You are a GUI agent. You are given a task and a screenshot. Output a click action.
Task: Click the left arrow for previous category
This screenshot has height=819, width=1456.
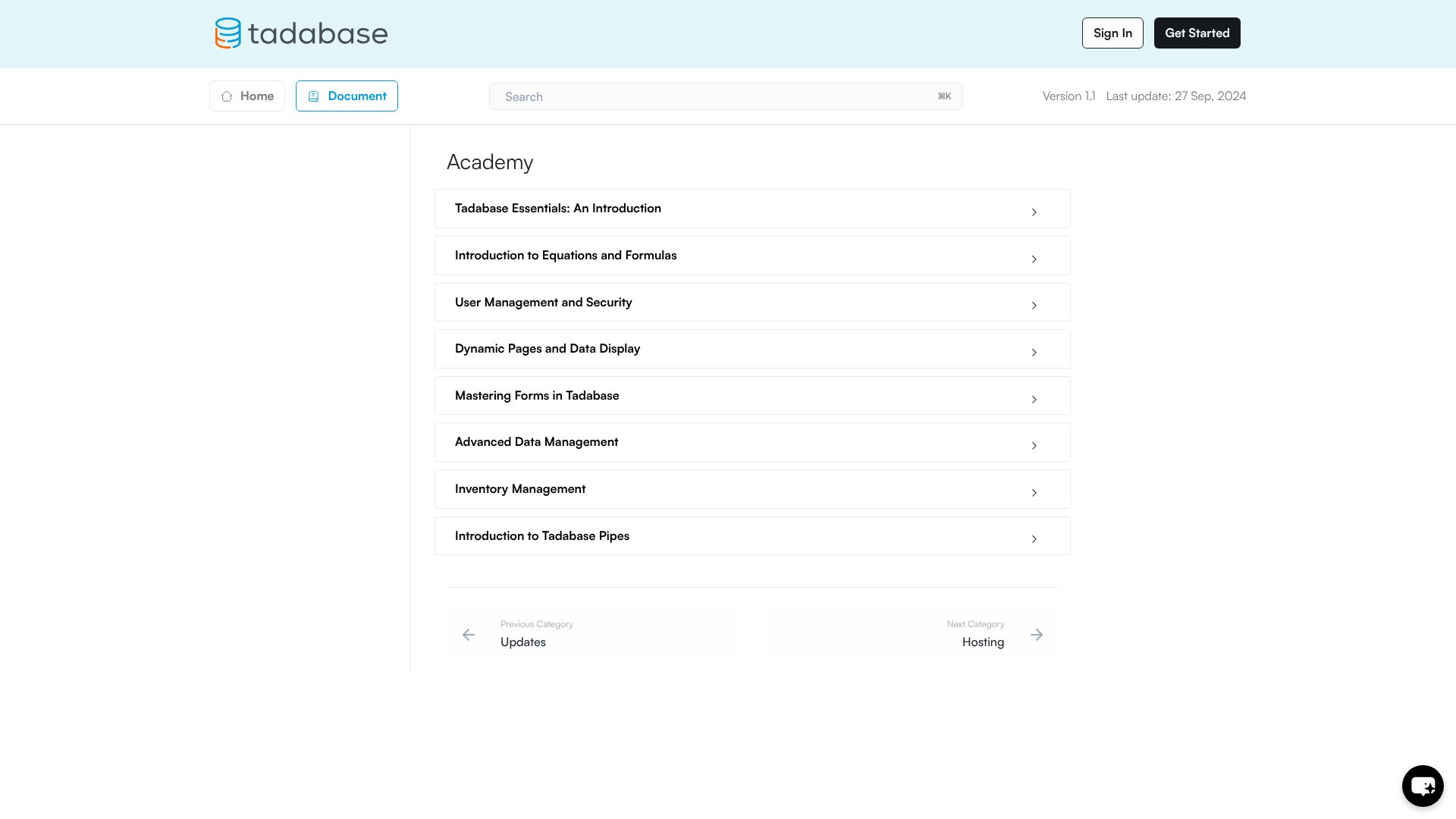(469, 635)
